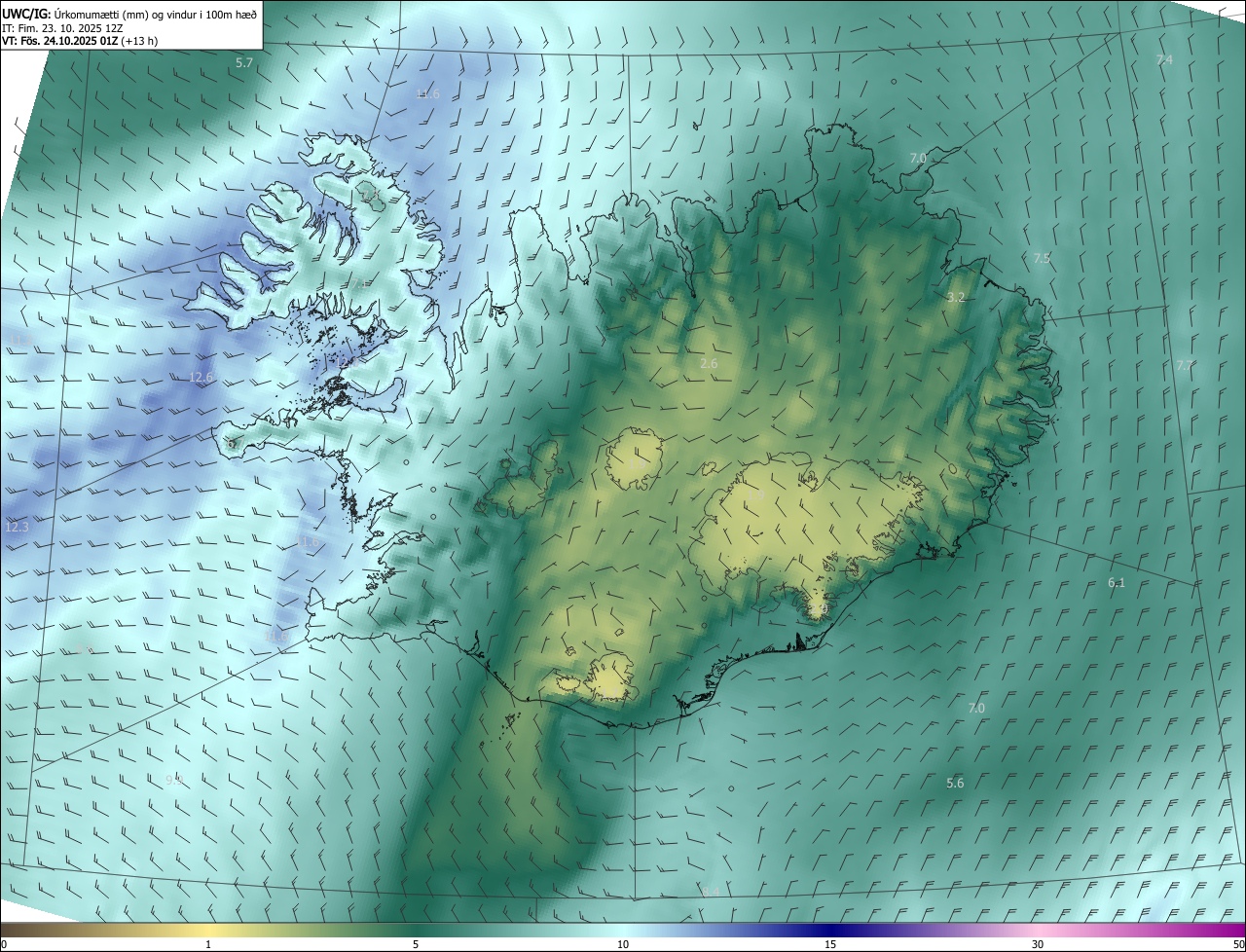Click the 1 tick on the color scale

pyautogui.click(x=208, y=944)
